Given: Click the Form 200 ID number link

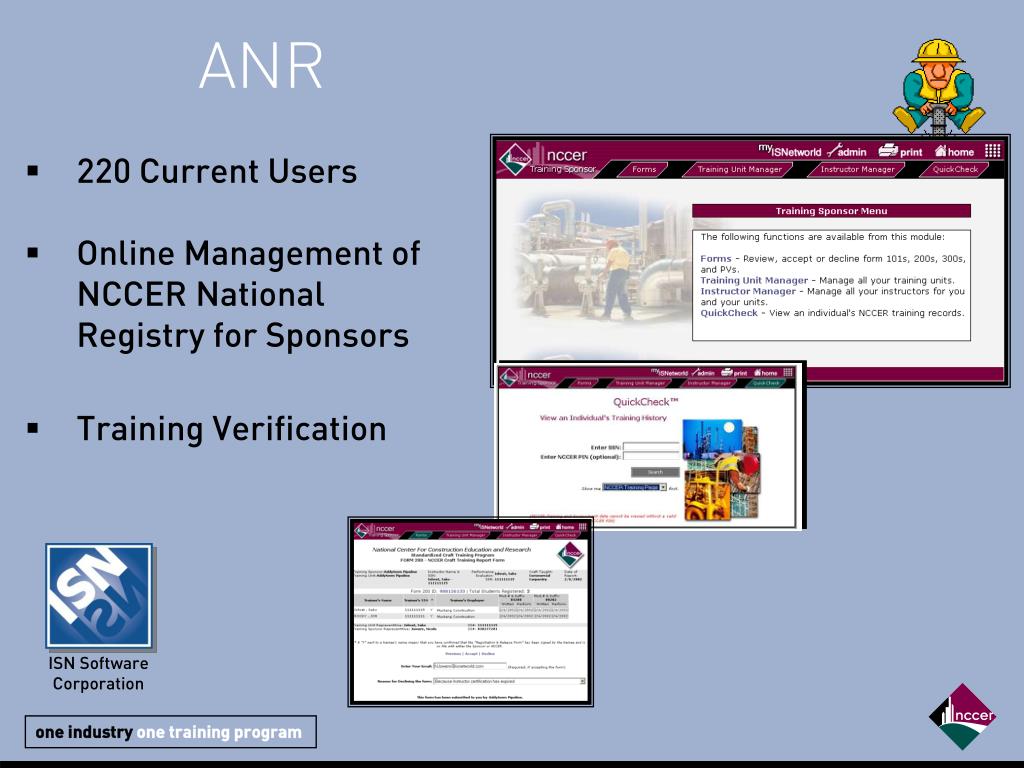Looking at the screenshot, I should pos(452,591).
